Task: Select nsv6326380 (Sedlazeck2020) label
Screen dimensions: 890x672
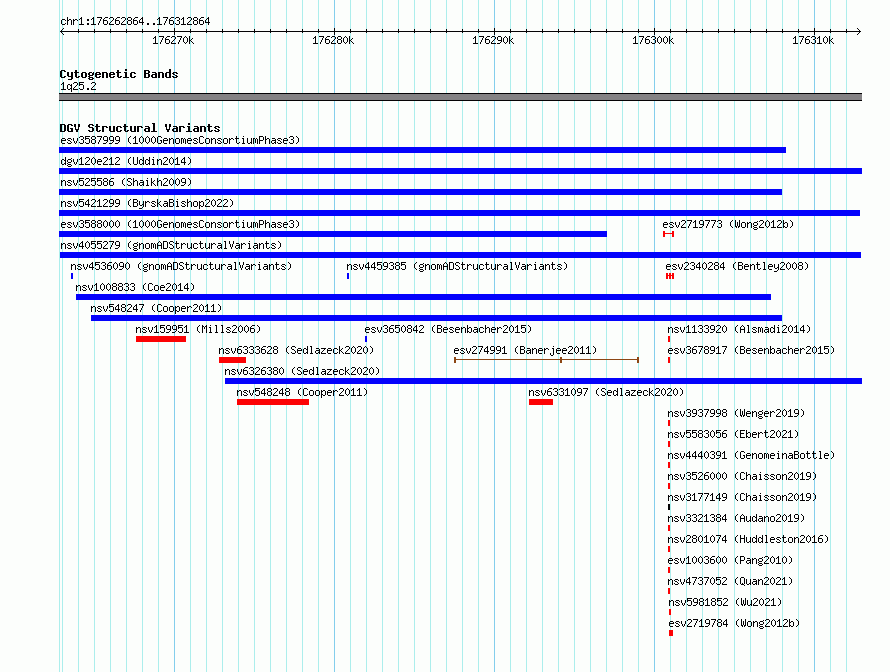Action: (x=302, y=371)
